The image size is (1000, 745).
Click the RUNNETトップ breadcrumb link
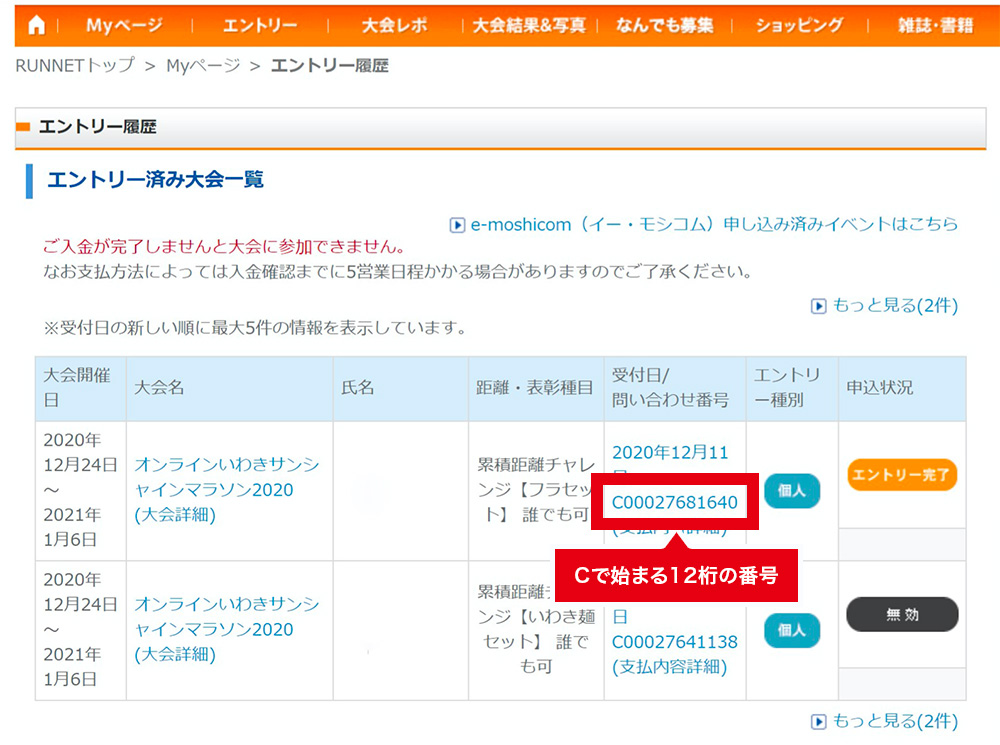(x=75, y=66)
